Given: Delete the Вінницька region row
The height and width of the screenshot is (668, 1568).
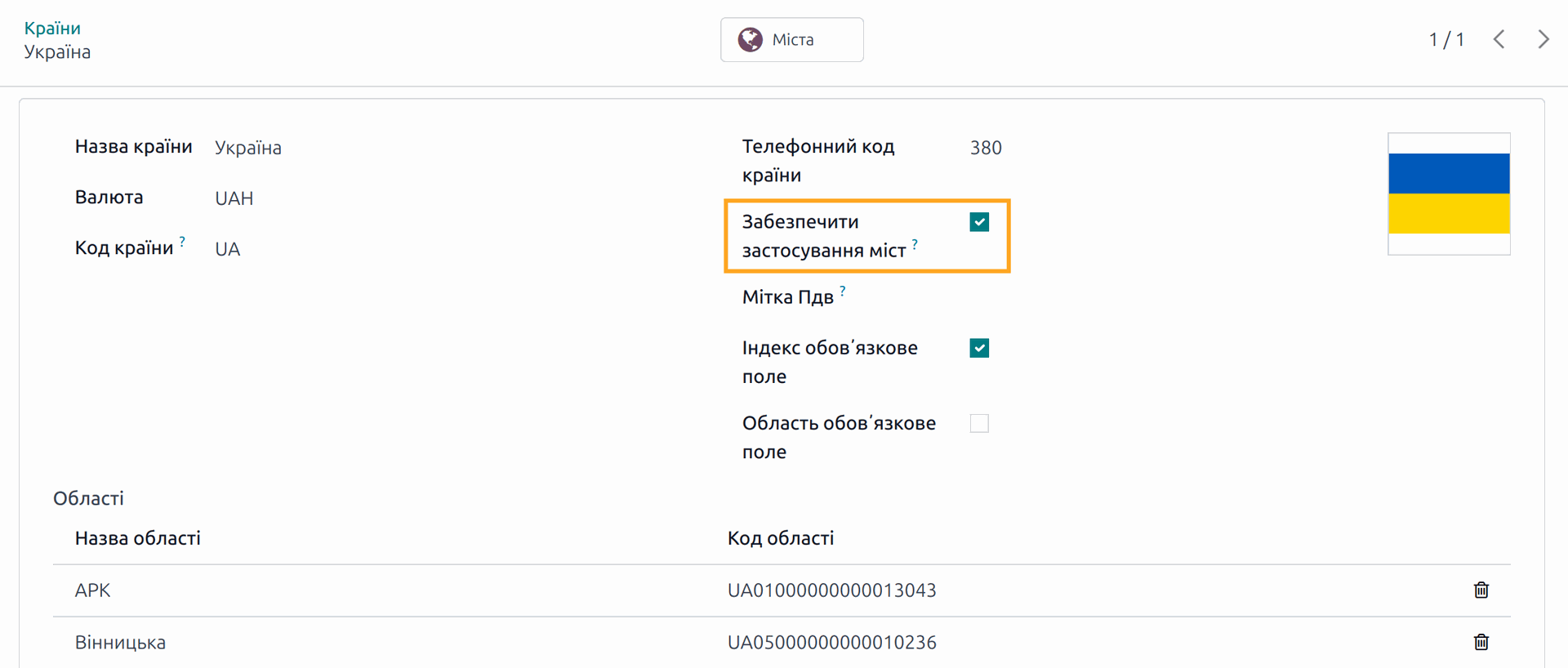Looking at the screenshot, I should [1481, 642].
